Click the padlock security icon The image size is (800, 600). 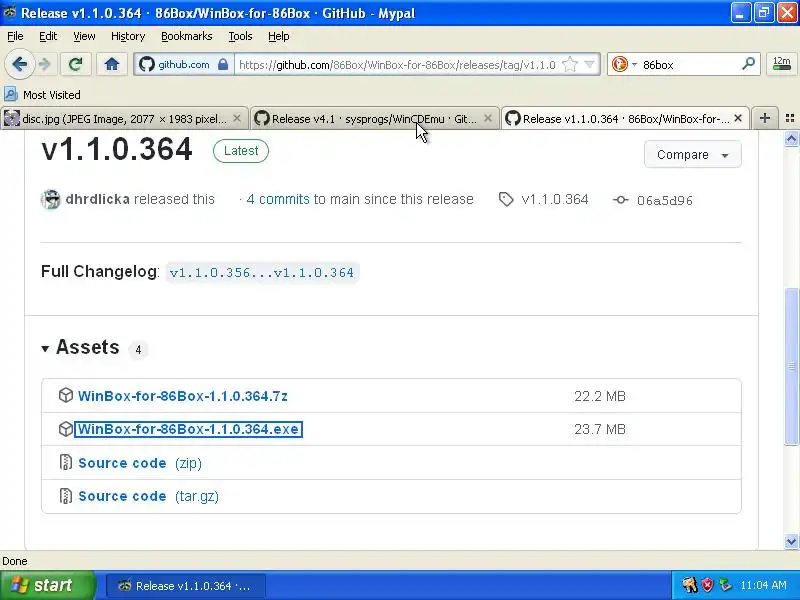click(x=223, y=64)
